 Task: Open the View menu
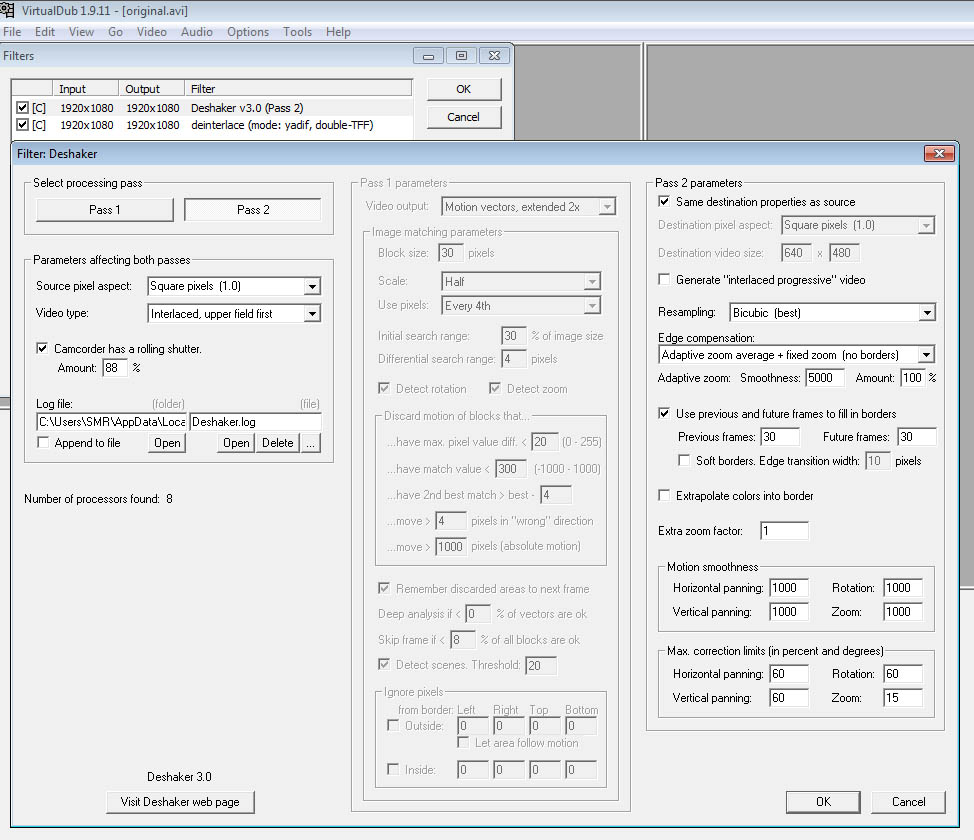[81, 32]
